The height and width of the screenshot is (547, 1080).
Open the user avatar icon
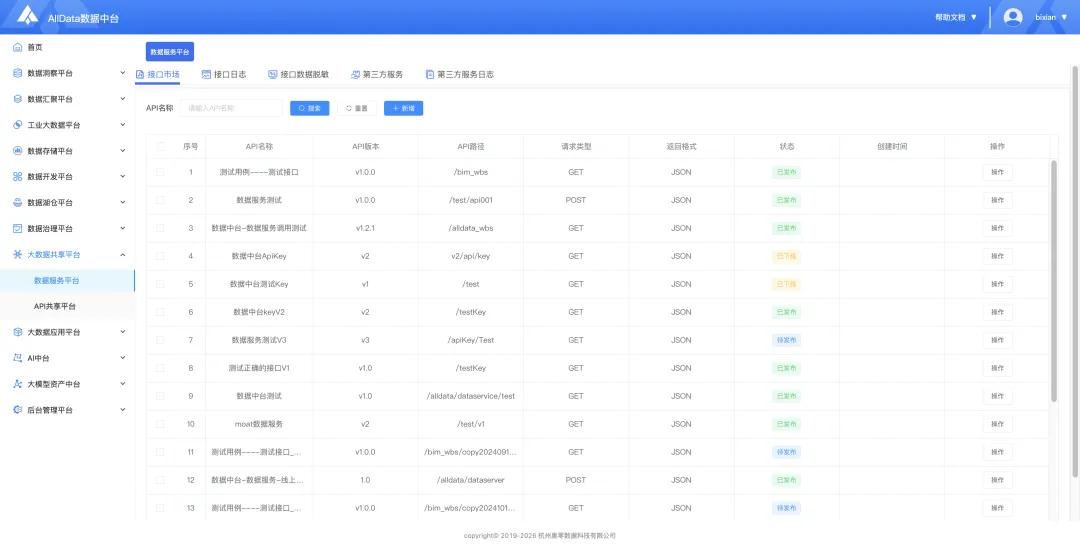tap(1012, 17)
